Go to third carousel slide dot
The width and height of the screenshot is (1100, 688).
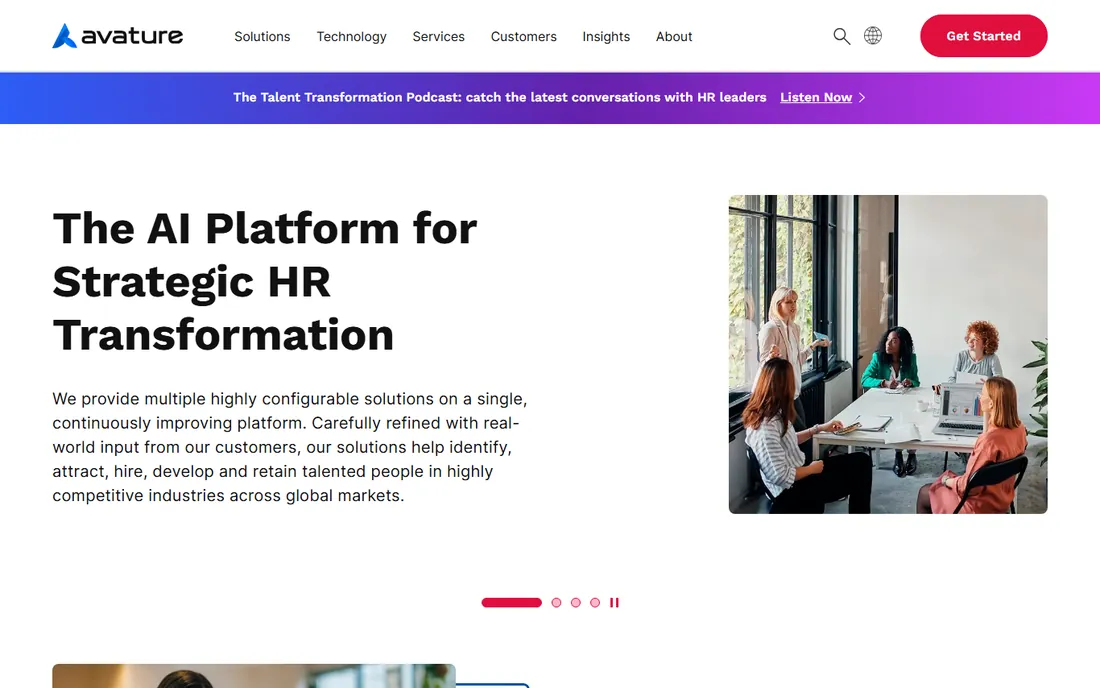[x=576, y=602]
